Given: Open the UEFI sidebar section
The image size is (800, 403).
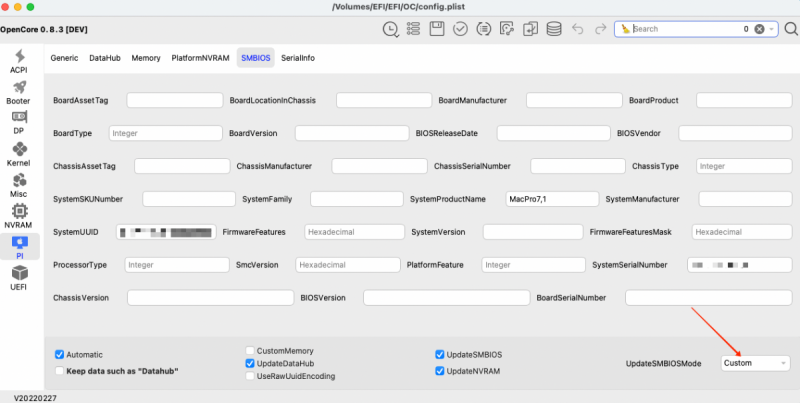Looking at the screenshot, I should tap(18, 278).
